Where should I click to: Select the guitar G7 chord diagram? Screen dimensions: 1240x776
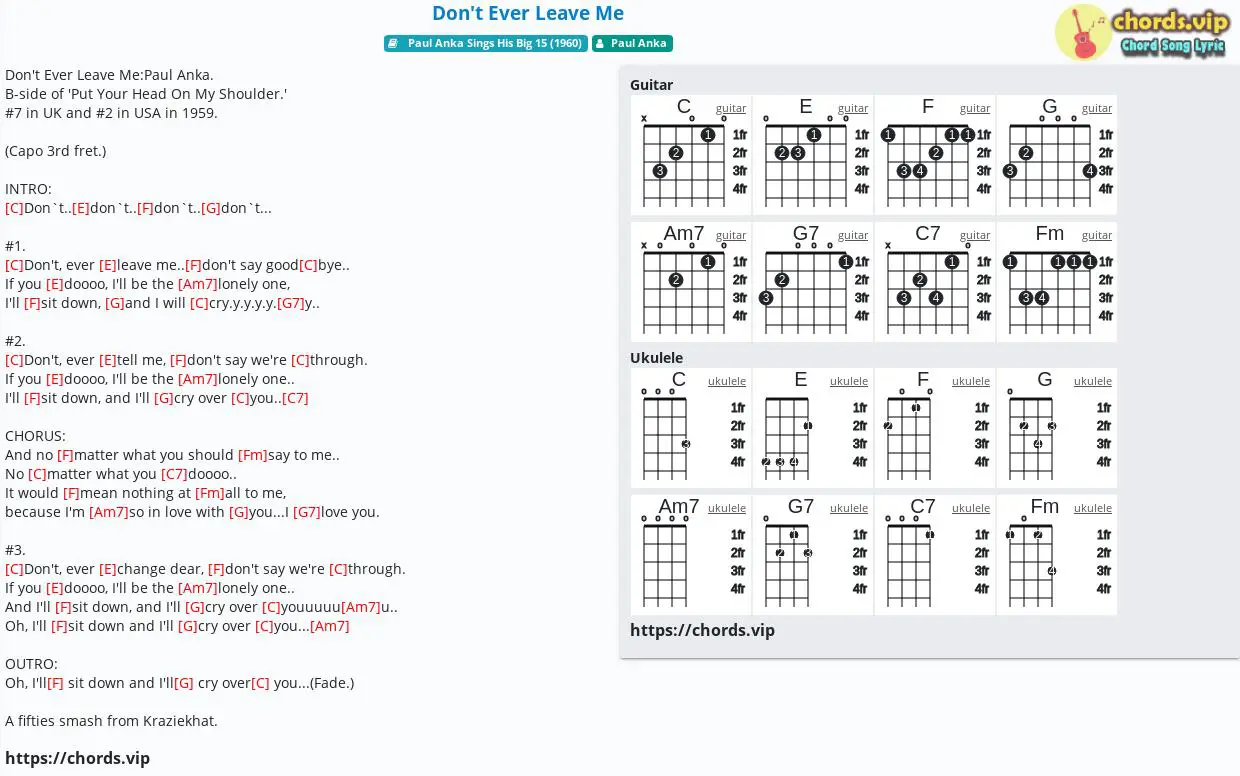[813, 282]
